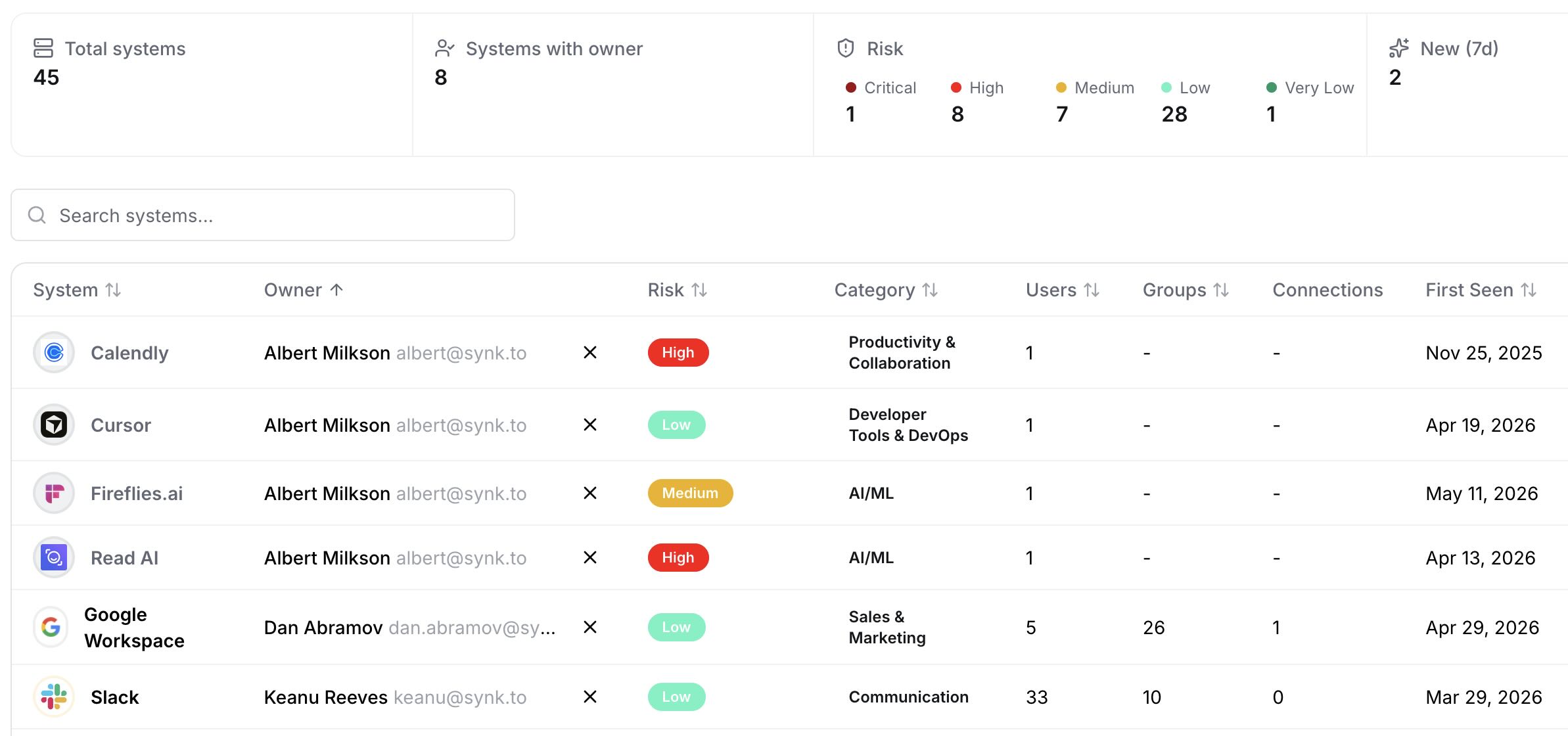Remove Keanu Reeves as Slack owner

point(590,697)
